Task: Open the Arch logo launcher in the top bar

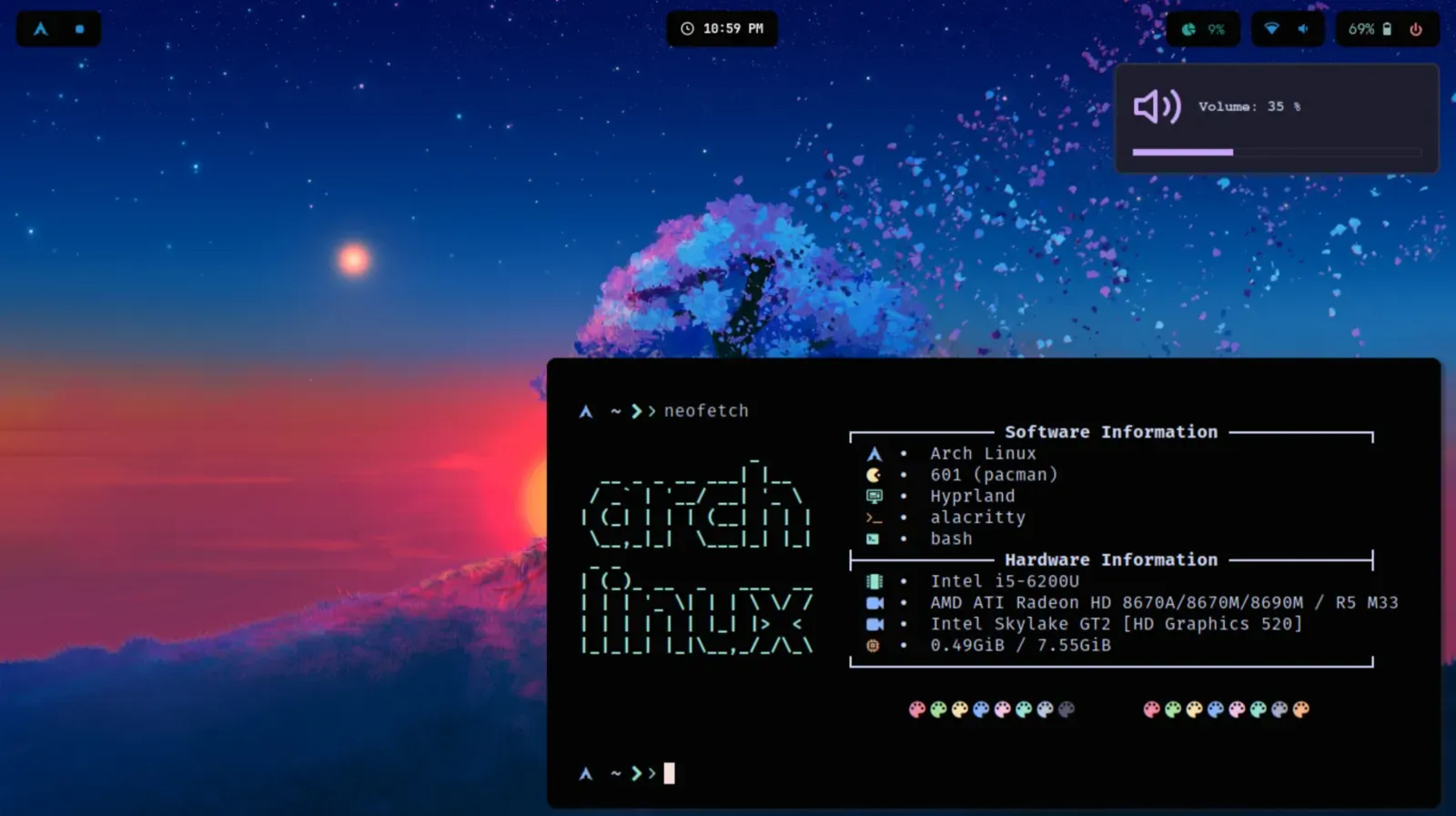Action: [40, 29]
